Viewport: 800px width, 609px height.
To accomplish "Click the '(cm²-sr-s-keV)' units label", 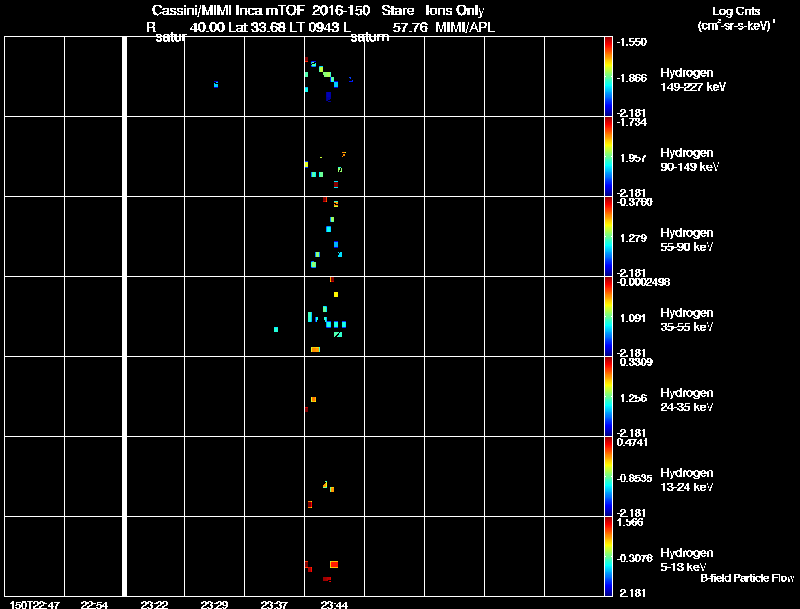I will click(735, 26).
